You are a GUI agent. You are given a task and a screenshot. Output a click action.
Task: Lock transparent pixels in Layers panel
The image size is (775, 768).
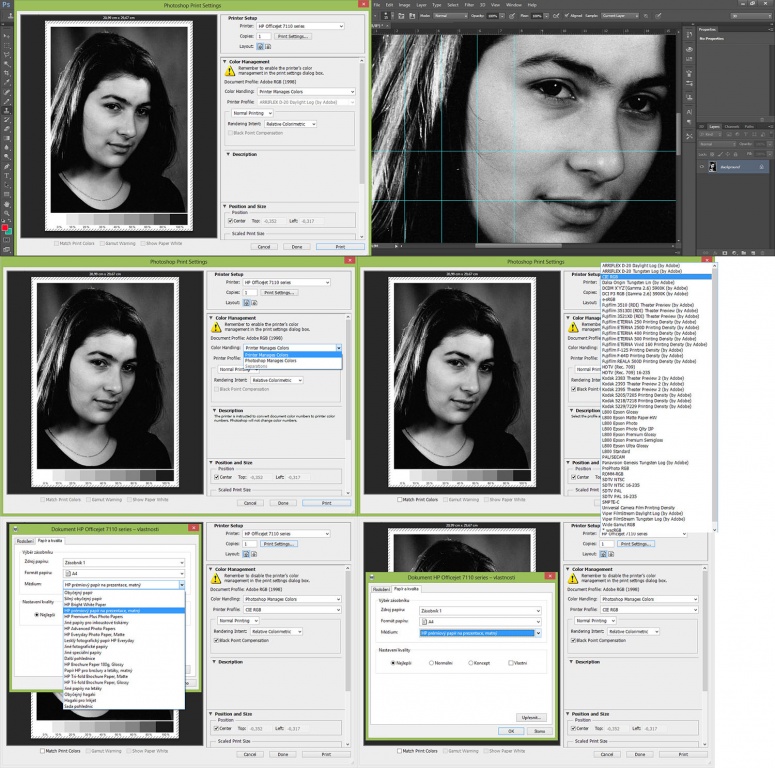pyautogui.click(x=712, y=154)
